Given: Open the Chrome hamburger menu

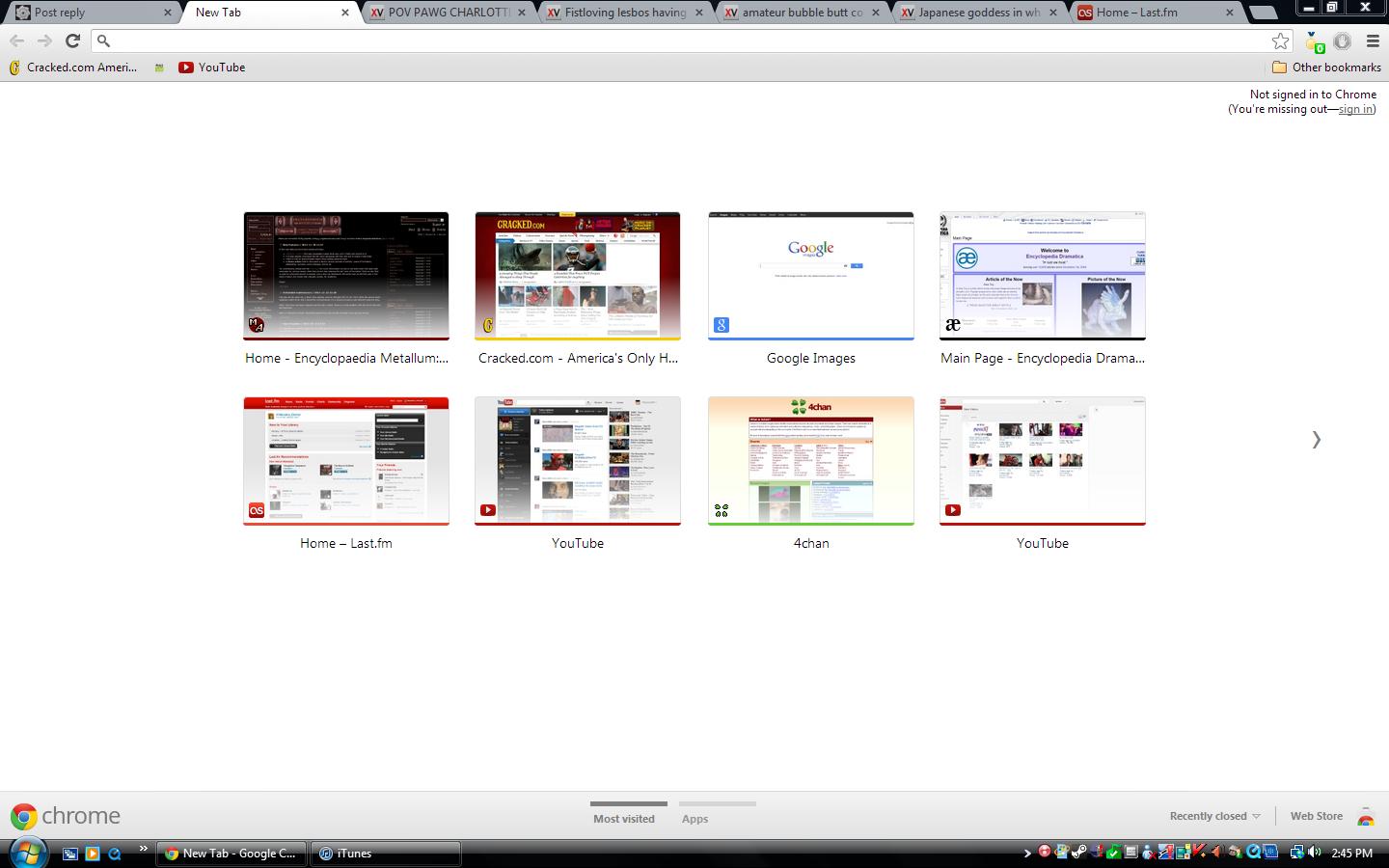Looking at the screenshot, I should (1373, 41).
